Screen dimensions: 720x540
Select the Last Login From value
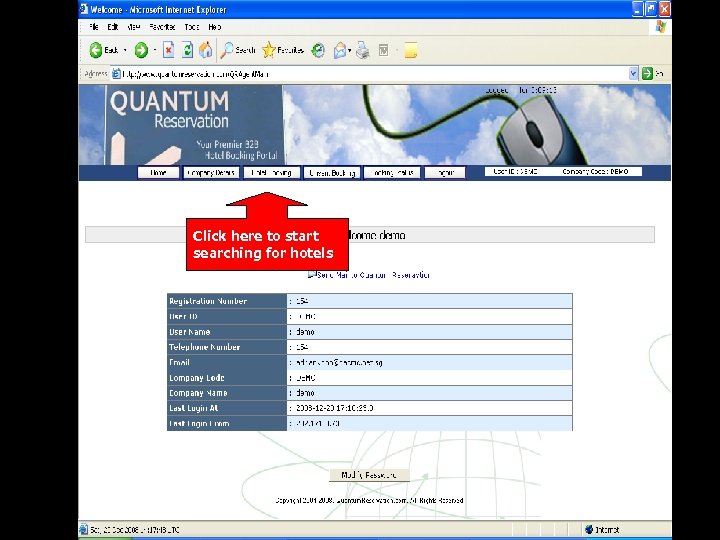tap(317, 423)
